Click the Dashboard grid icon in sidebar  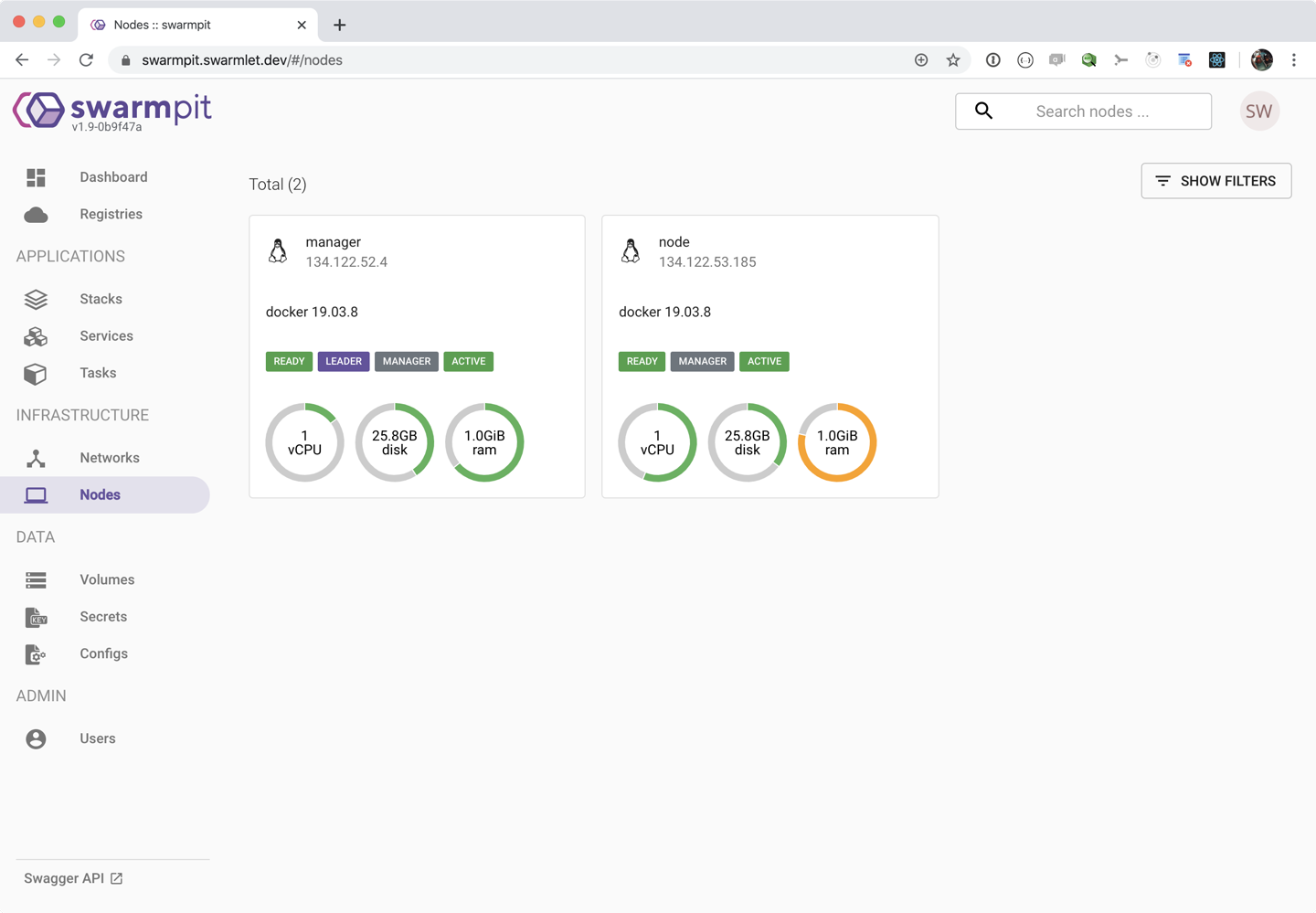pos(36,177)
